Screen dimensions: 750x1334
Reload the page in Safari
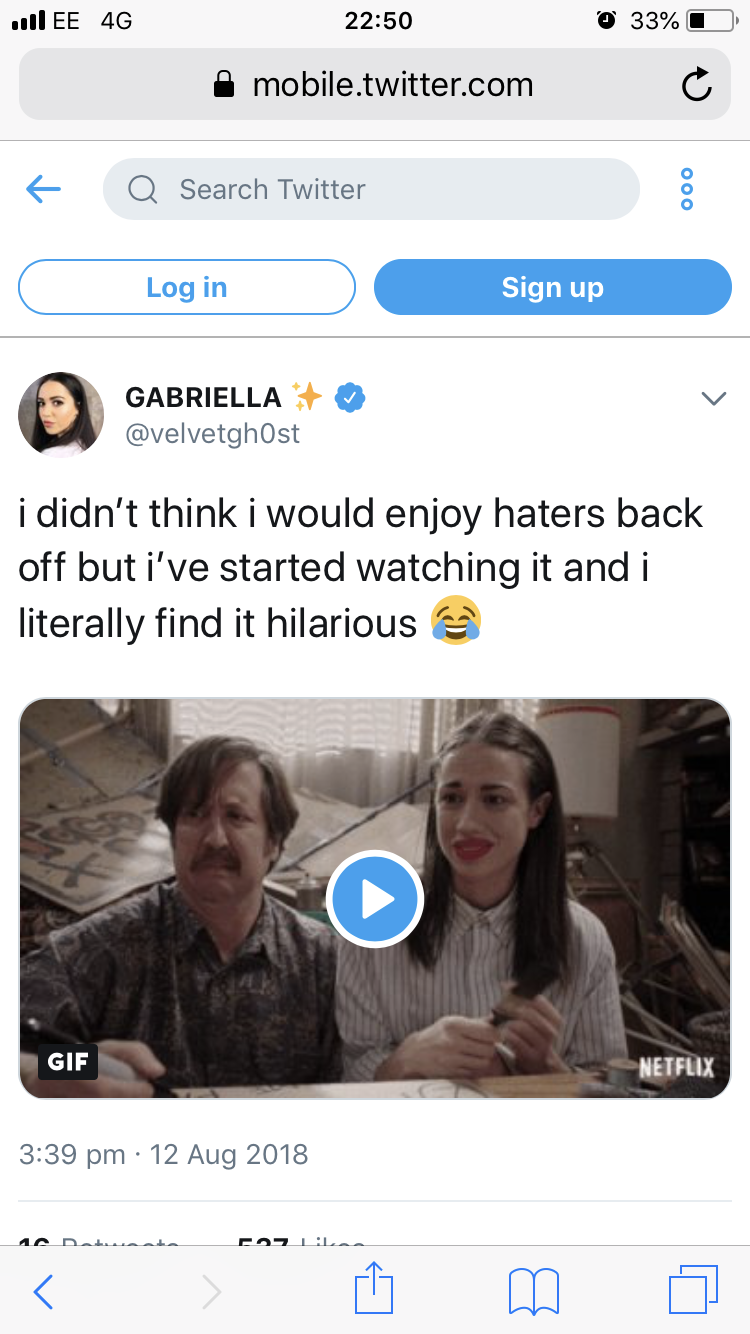(696, 85)
